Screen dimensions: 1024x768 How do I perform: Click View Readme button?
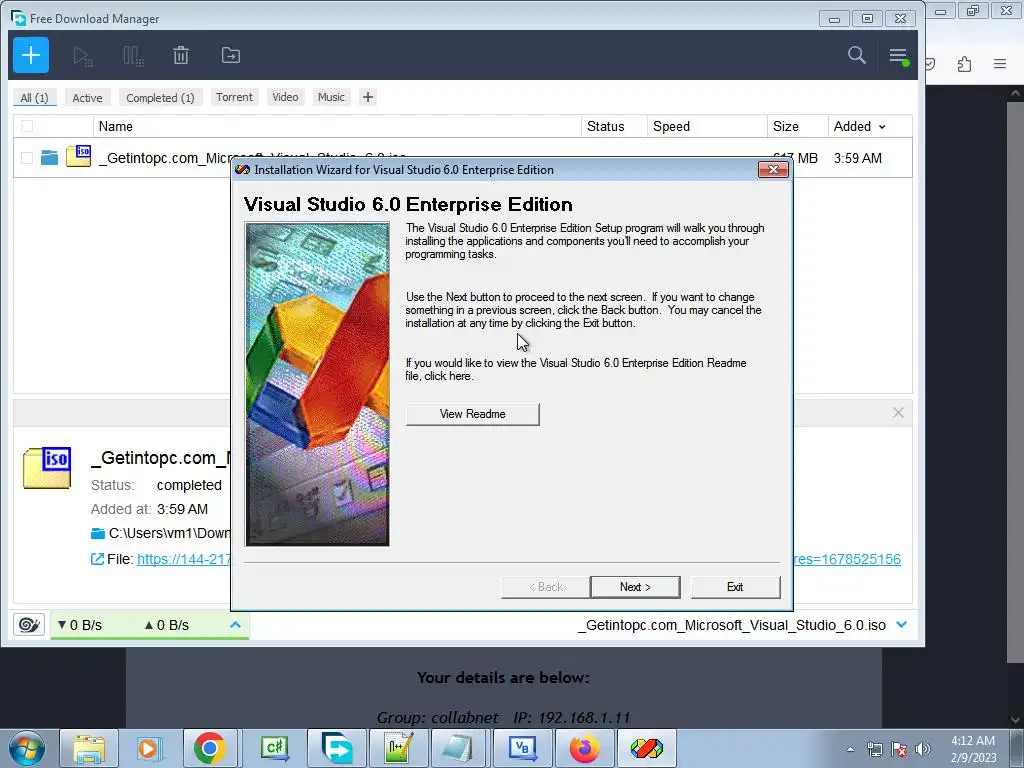(x=472, y=414)
